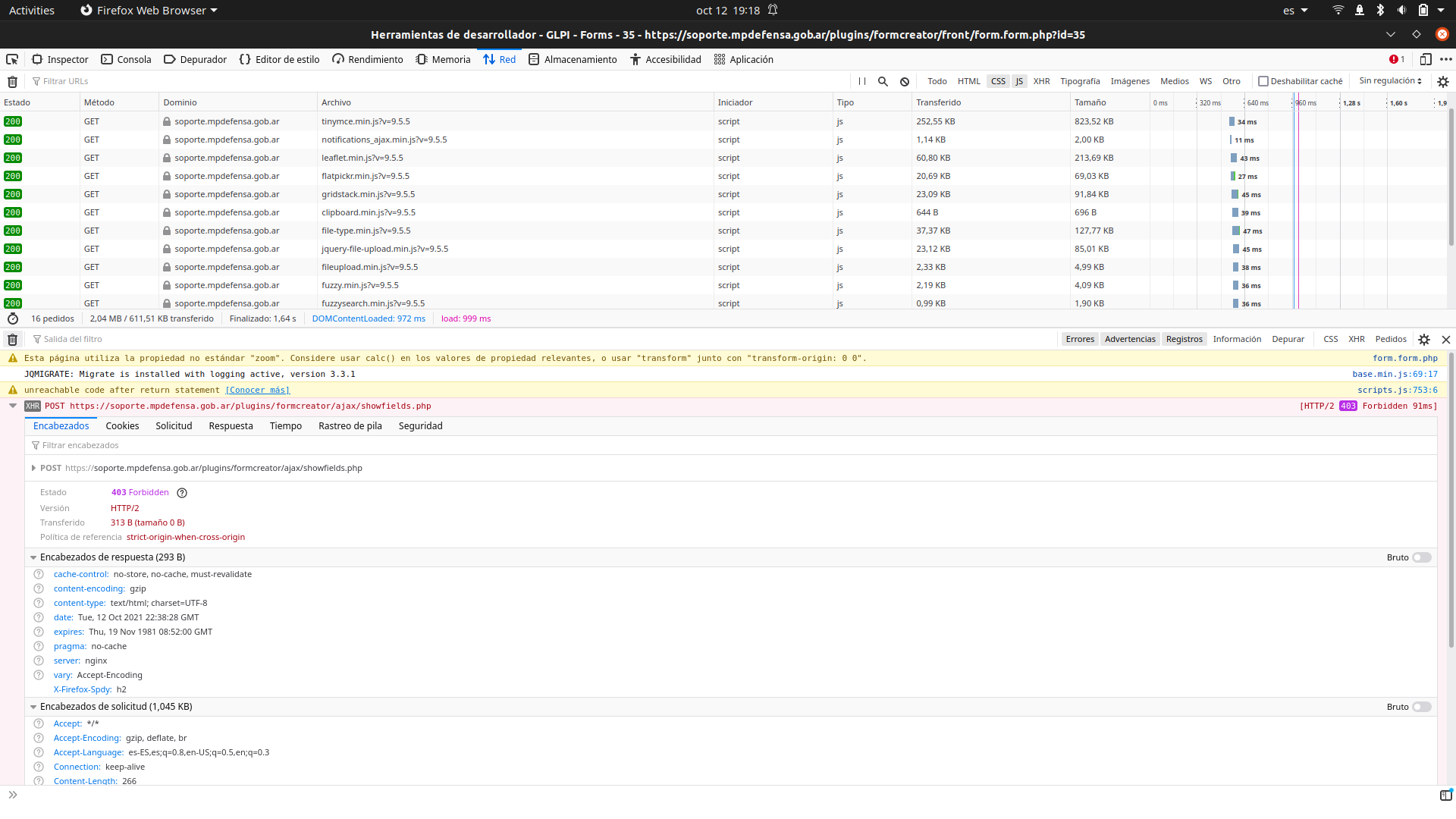Select the element picker tool
Viewport: 1456px width, 819px height.
pyautogui.click(x=11, y=59)
